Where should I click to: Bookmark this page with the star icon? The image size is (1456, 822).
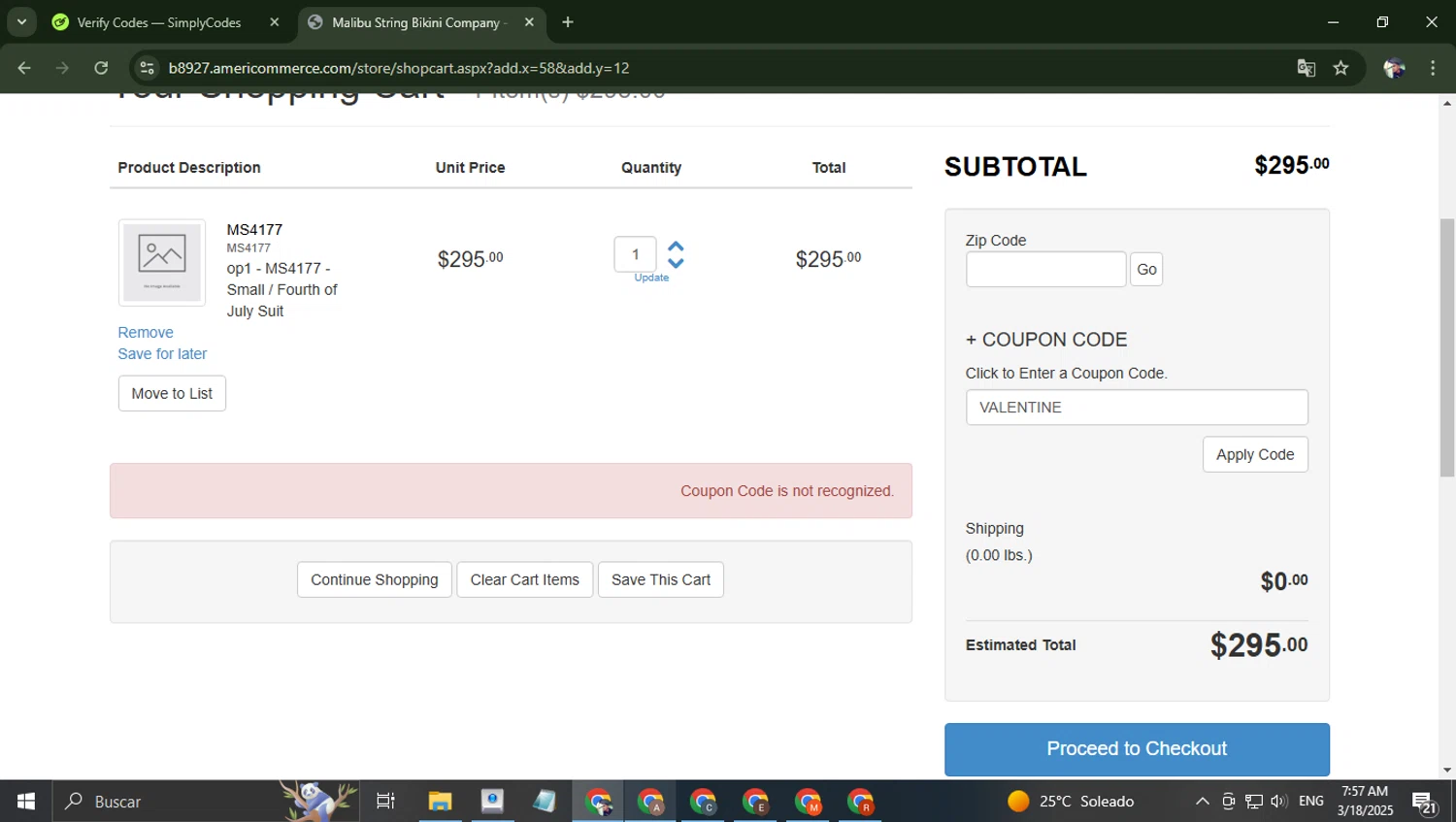point(1341,68)
